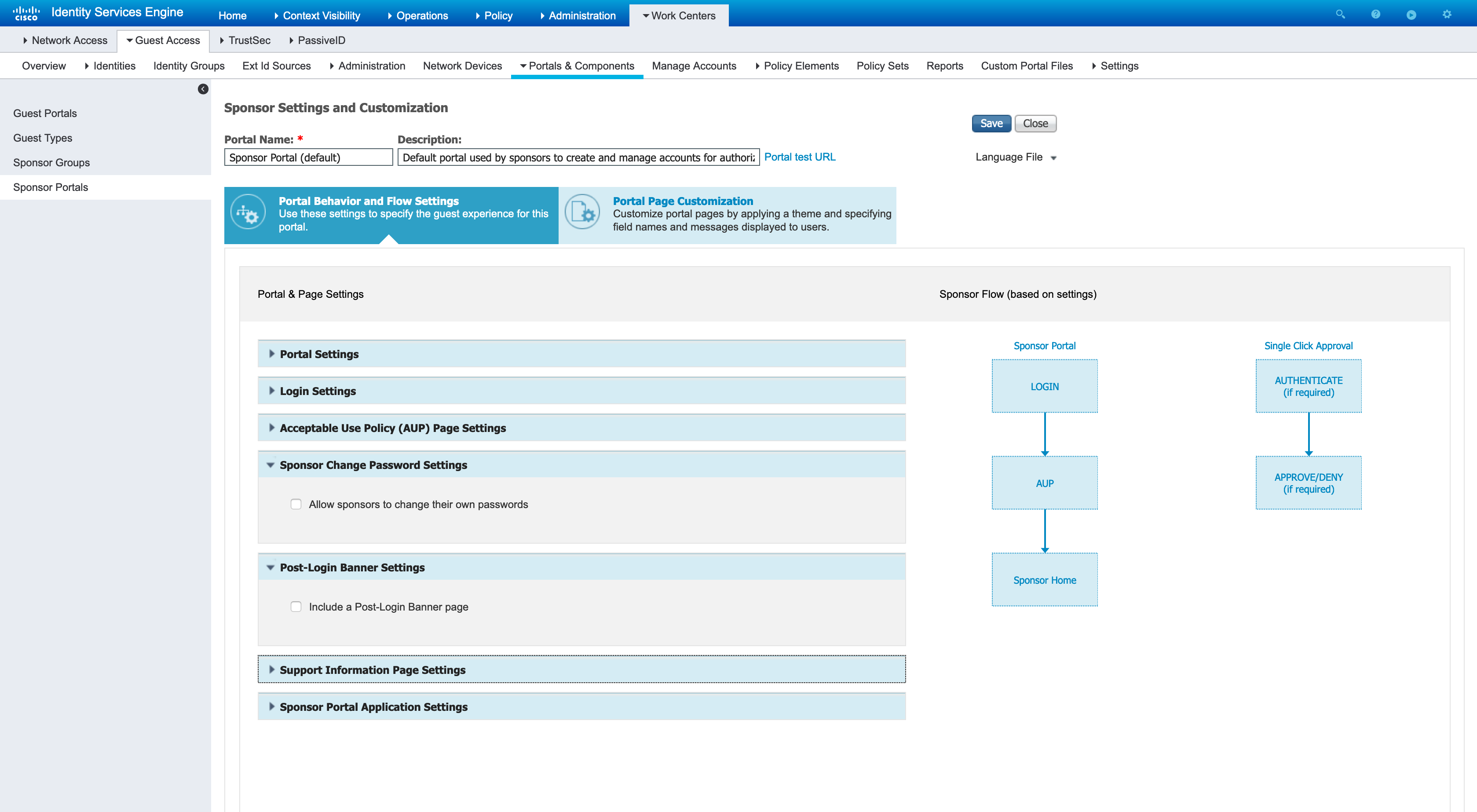Check Include a Post-Login Banner page

(296, 607)
